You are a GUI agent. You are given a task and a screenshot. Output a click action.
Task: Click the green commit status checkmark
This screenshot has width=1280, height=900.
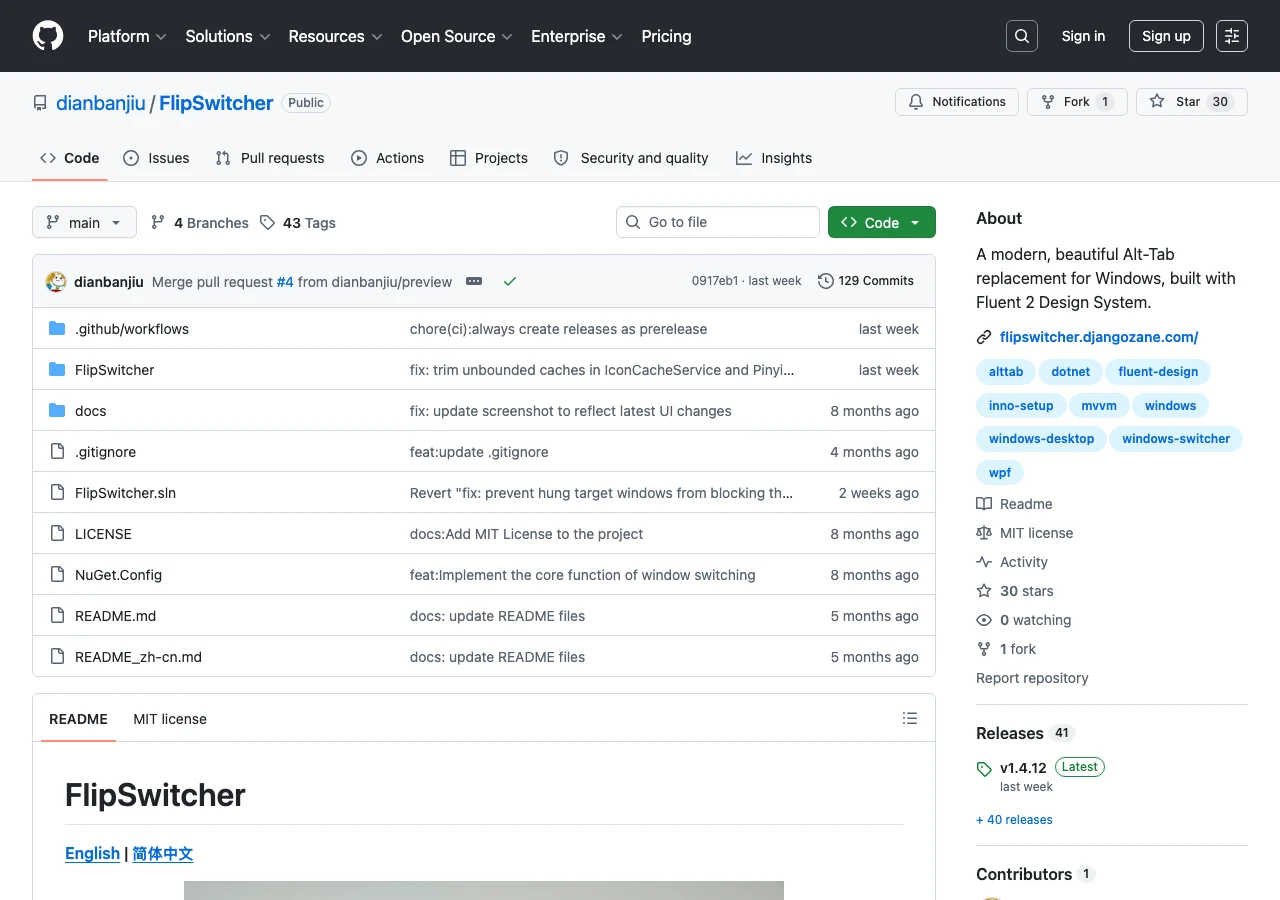510,282
